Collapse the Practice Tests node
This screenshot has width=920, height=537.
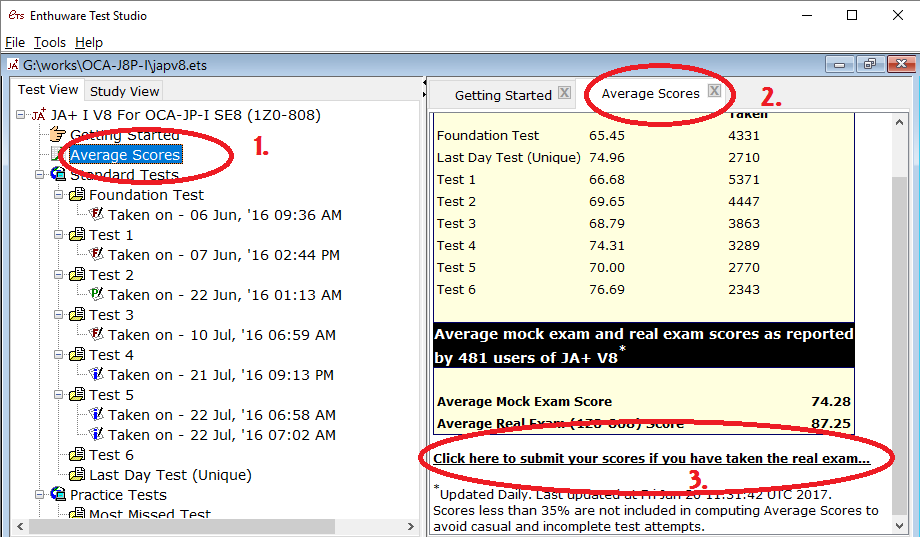coord(39,494)
